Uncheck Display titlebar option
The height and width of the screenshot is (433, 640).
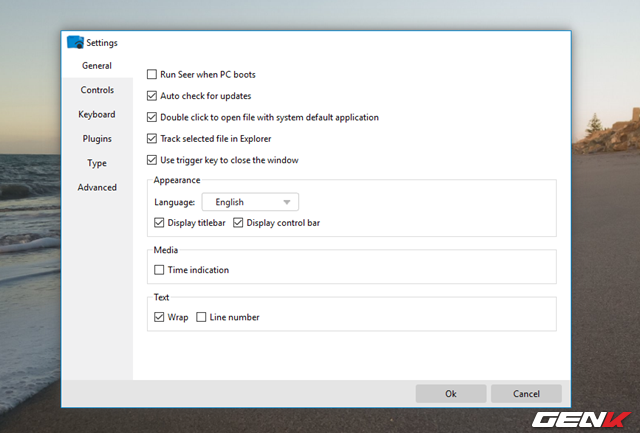(x=160, y=222)
